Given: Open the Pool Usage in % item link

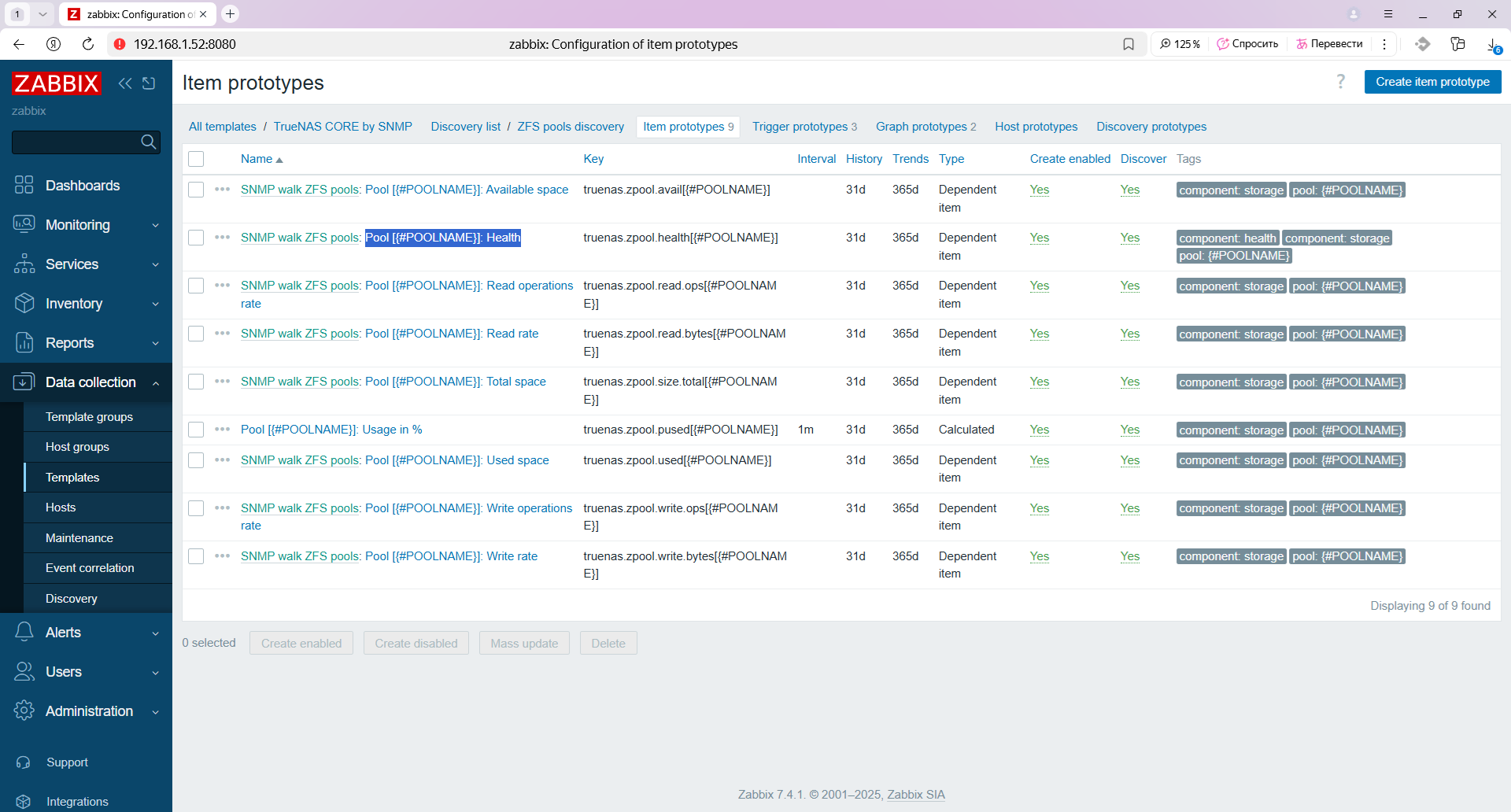Looking at the screenshot, I should point(331,430).
